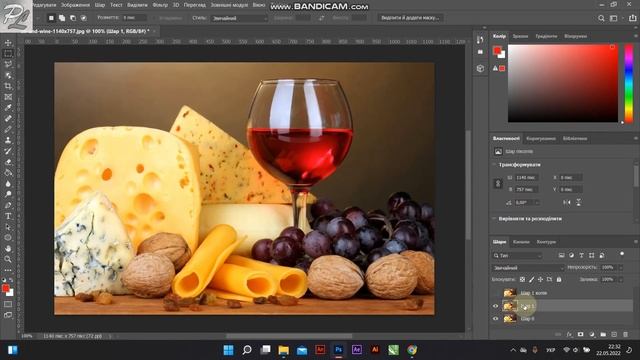640x360 pixels.
Task: Select the Eyedropper tool
Action: (x=8, y=108)
